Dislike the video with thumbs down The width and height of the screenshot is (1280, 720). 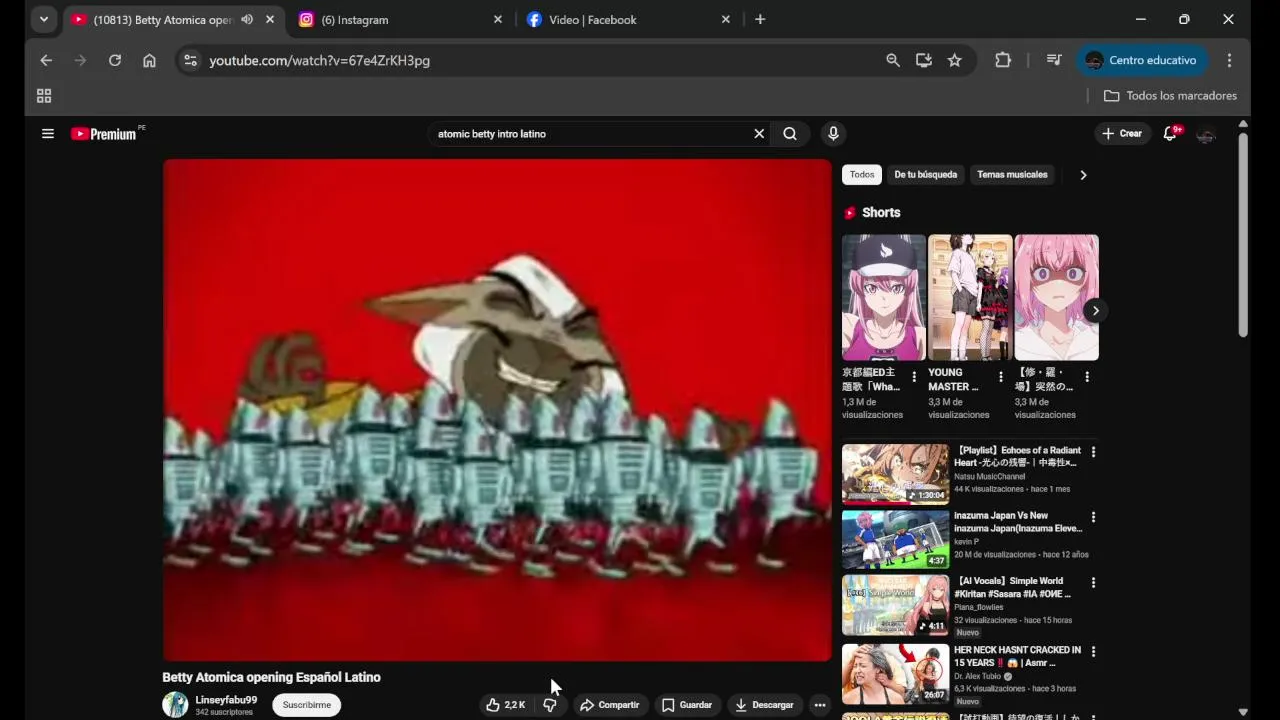550,705
